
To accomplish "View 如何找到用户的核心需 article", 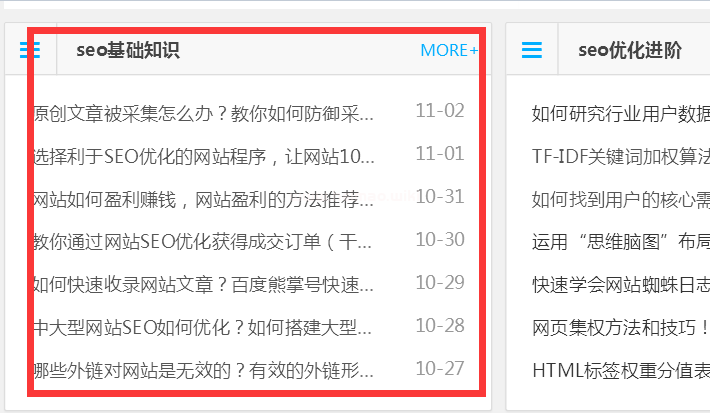I will (620, 199).
